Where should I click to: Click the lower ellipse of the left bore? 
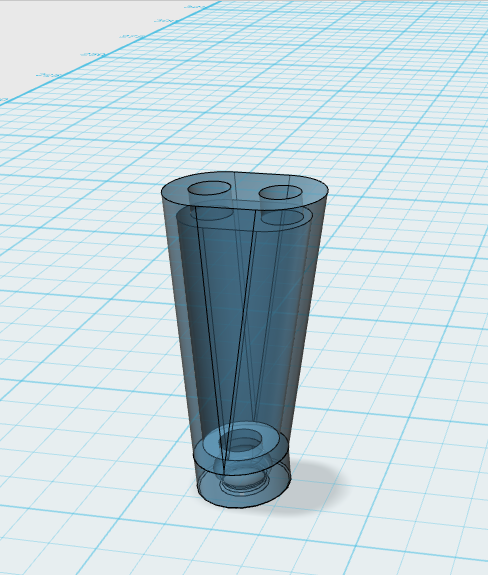click(x=211, y=210)
